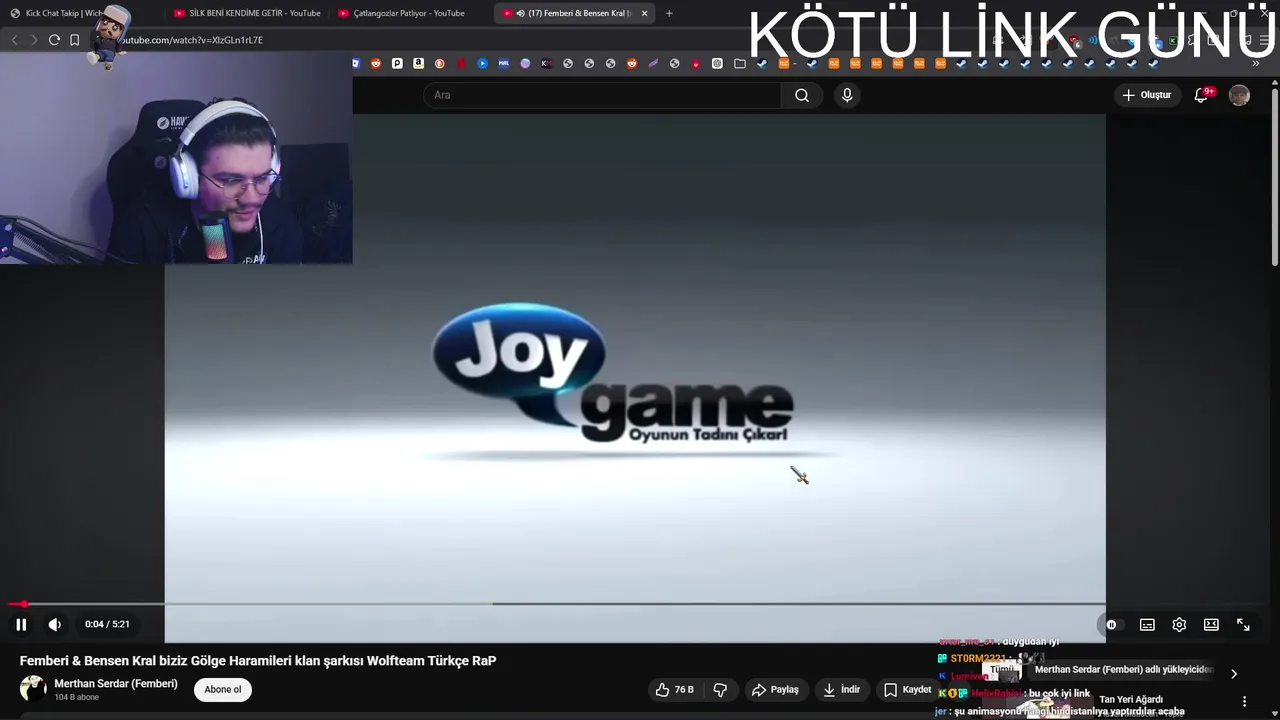Close the 'Femberi & Bensen Kral' tab
The width and height of the screenshot is (1280, 720).
644,13
